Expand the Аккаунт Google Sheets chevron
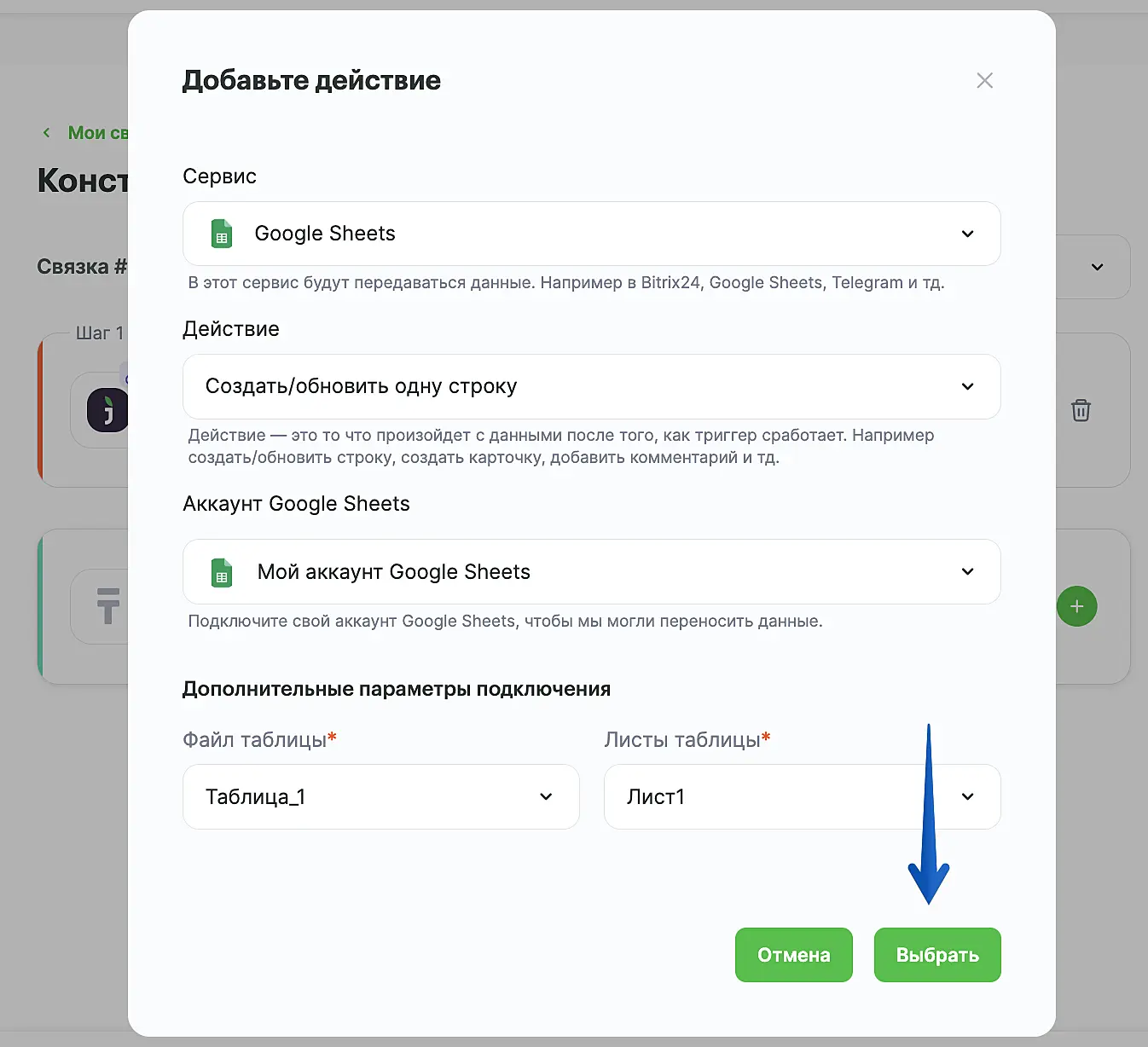 (967, 571)
